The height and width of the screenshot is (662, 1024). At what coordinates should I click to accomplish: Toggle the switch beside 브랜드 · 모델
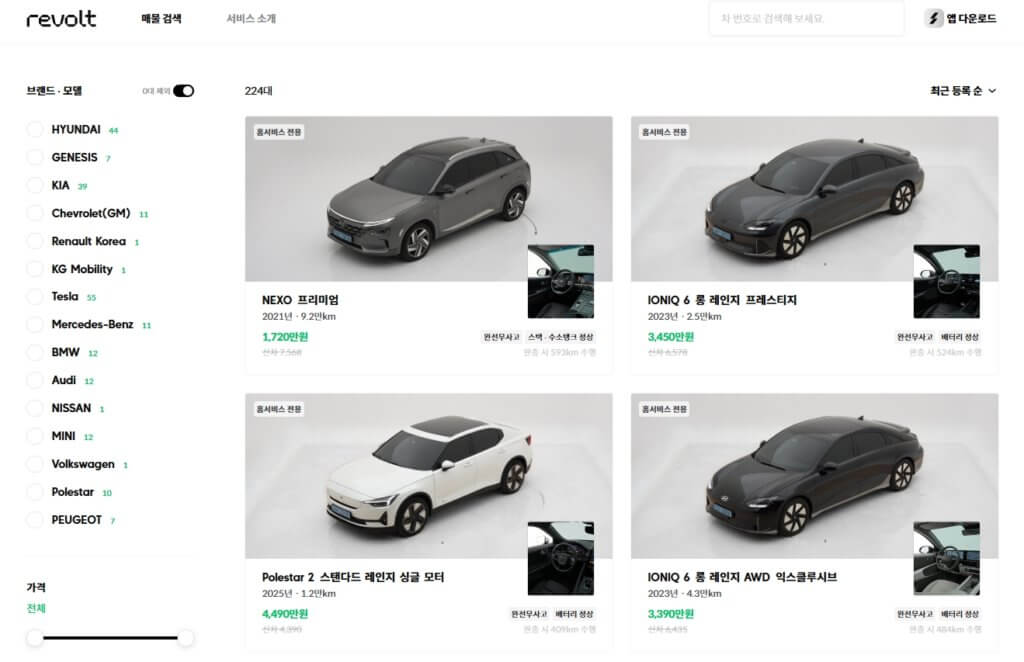[183, 91]
